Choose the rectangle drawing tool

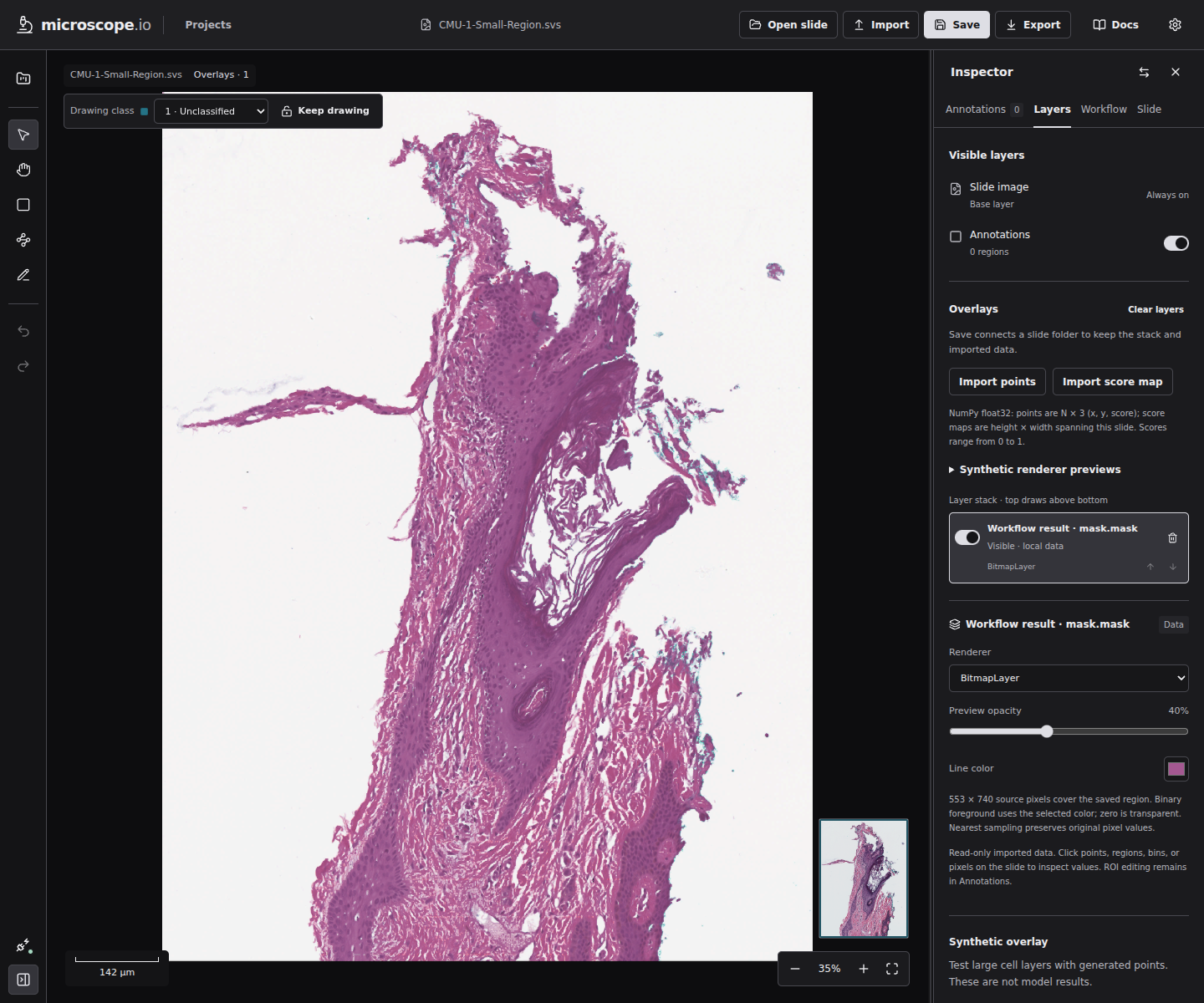coord(23,205)
